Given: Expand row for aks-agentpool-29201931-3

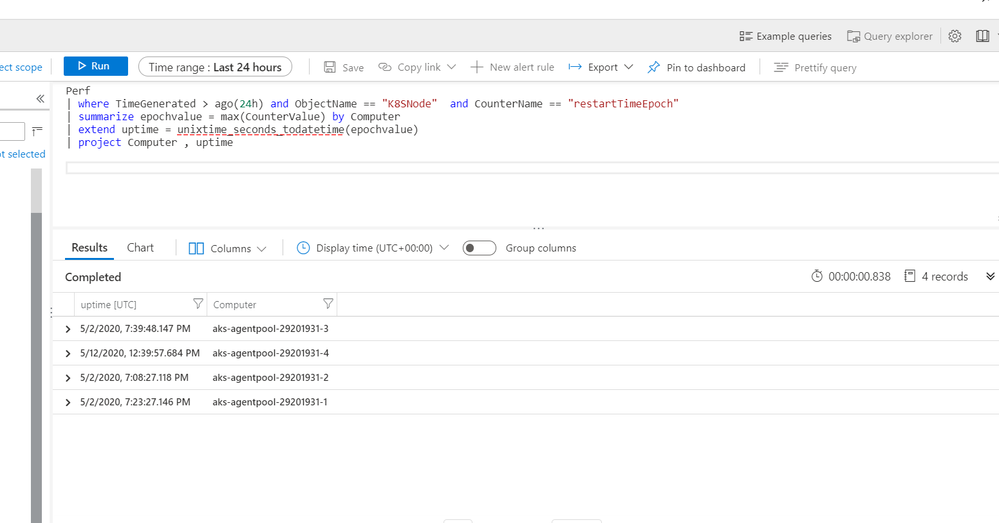Looking at the screenshot, I should 68,329.
